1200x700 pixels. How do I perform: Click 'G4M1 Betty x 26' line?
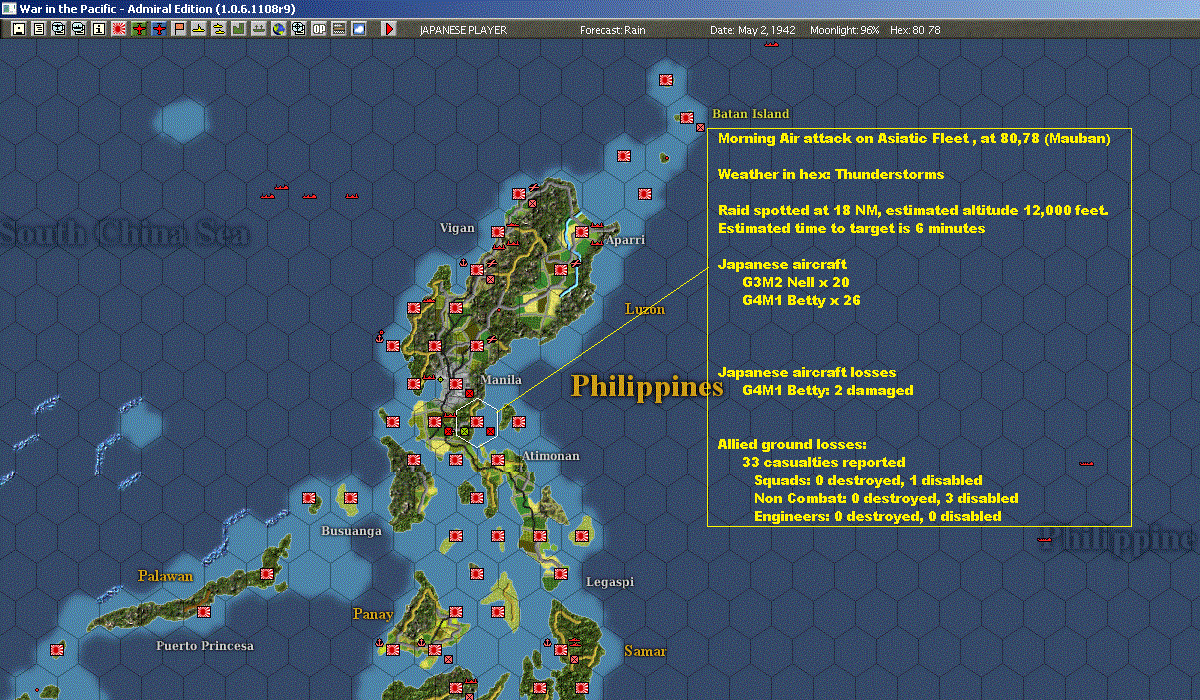[x=801, y=300]
